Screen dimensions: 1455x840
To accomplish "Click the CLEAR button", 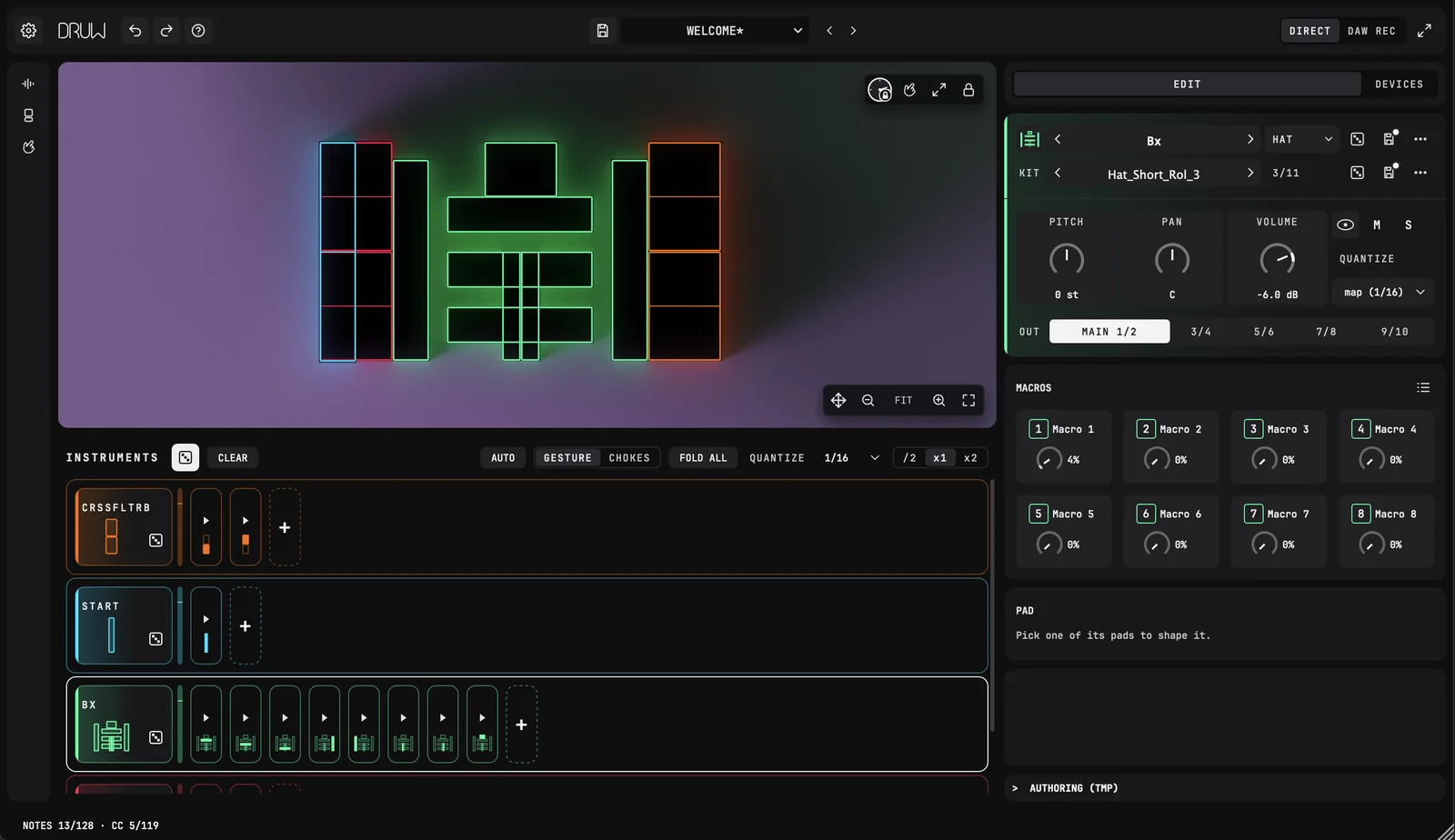I will tap(233, 458).
